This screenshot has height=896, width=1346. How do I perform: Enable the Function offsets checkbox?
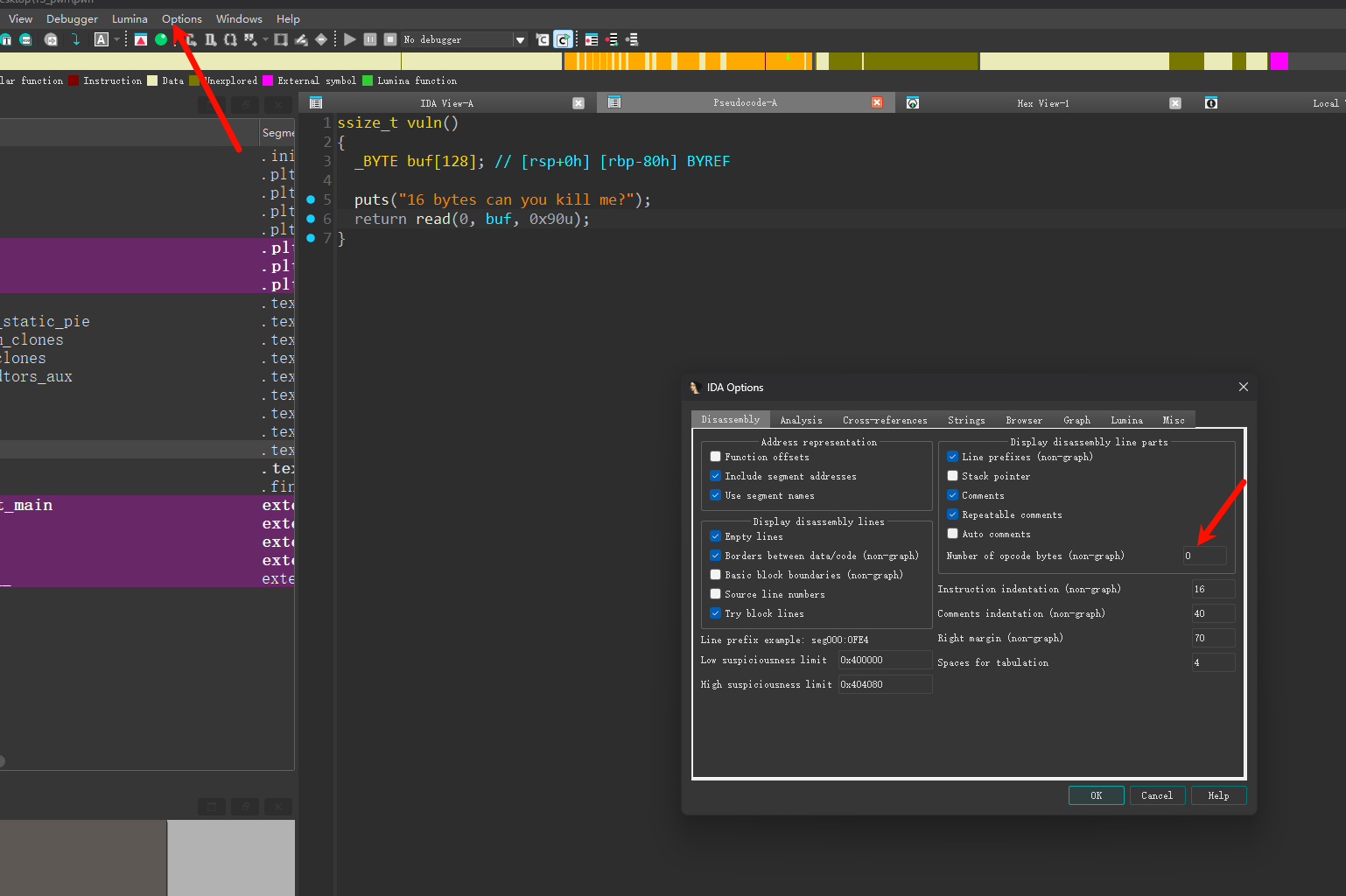(x=716, y=457)
